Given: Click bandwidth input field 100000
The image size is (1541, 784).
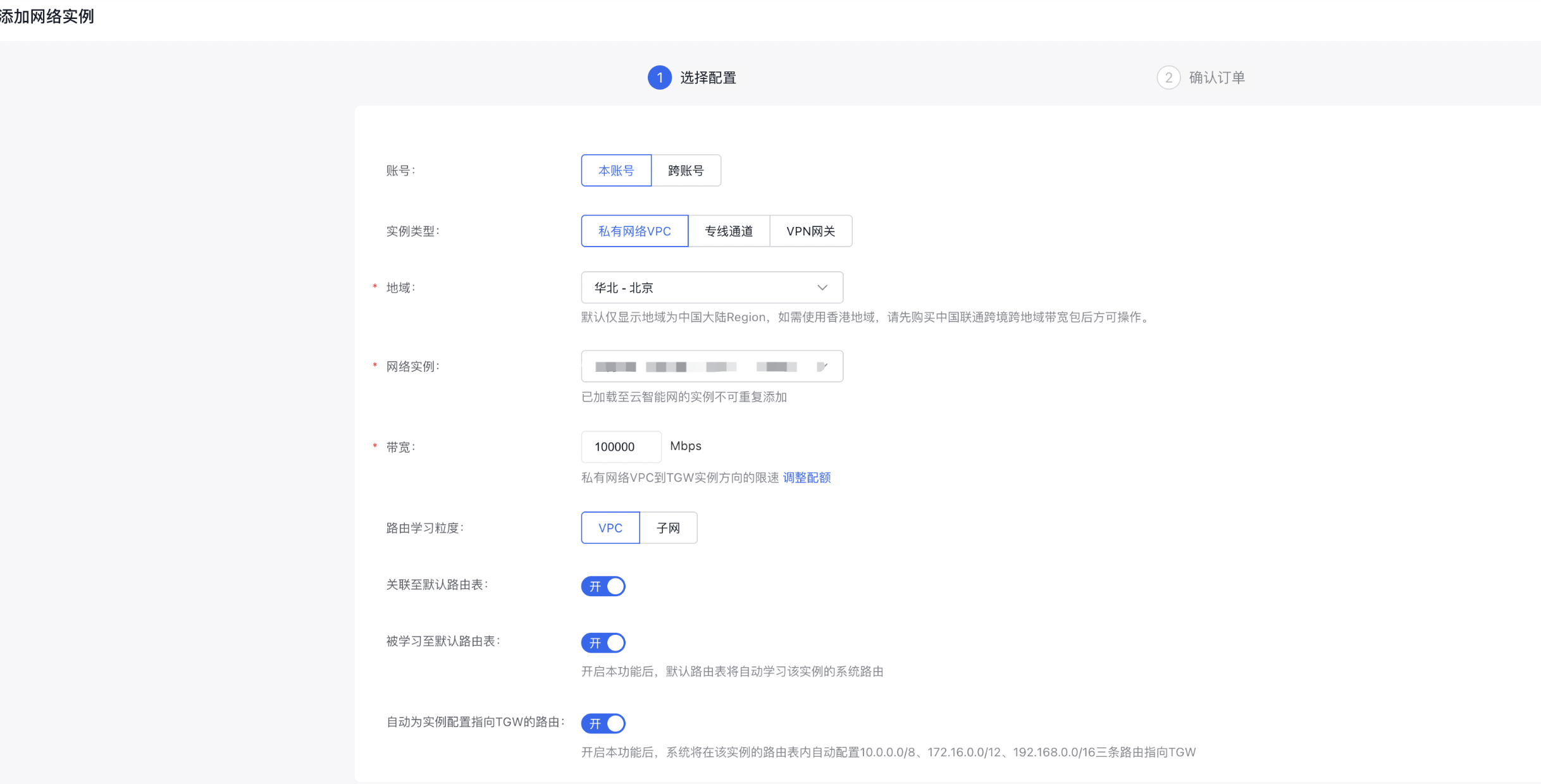Looking at the screenshot, I should click(x=620, y=447).
